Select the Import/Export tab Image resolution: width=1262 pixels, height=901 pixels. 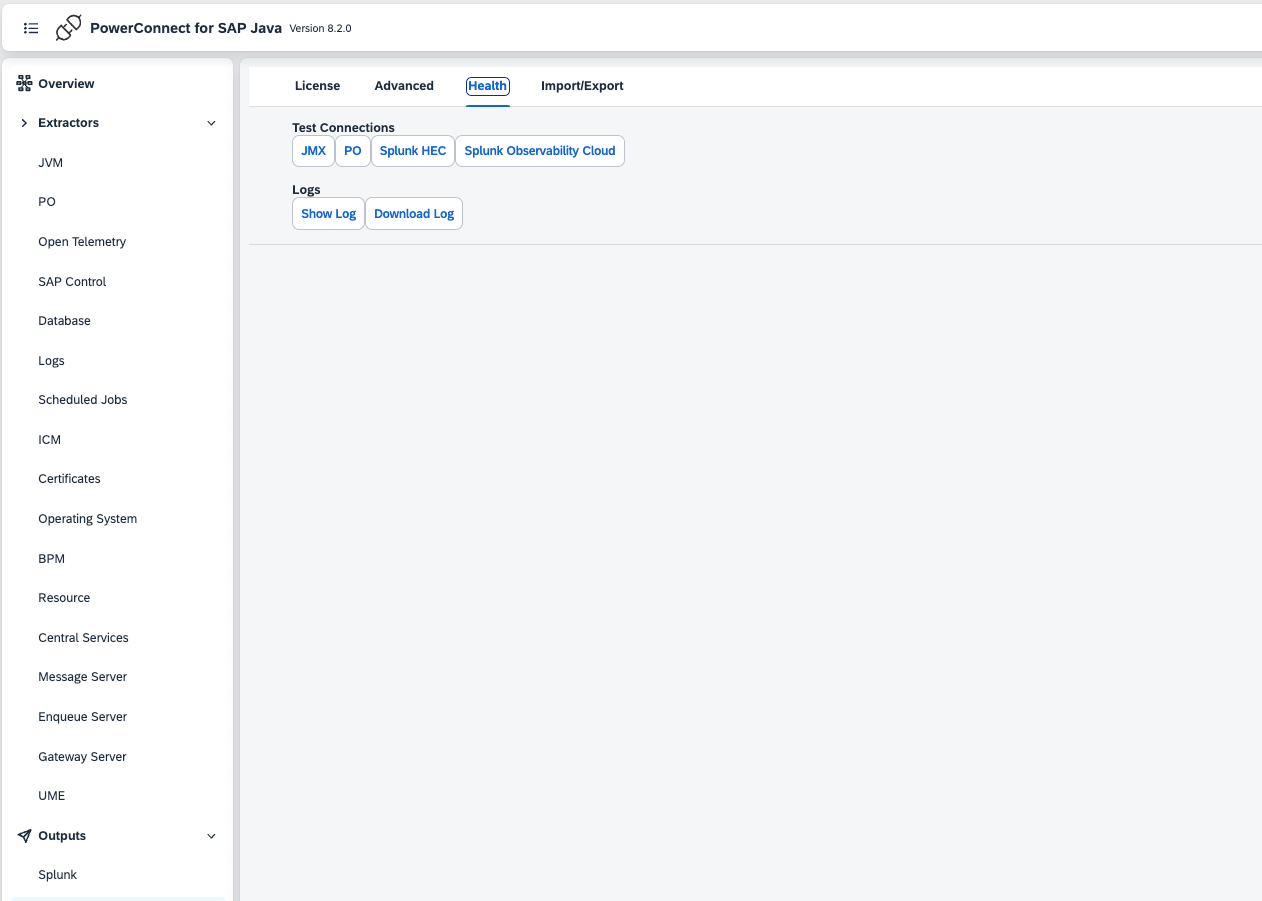(582, 86)
